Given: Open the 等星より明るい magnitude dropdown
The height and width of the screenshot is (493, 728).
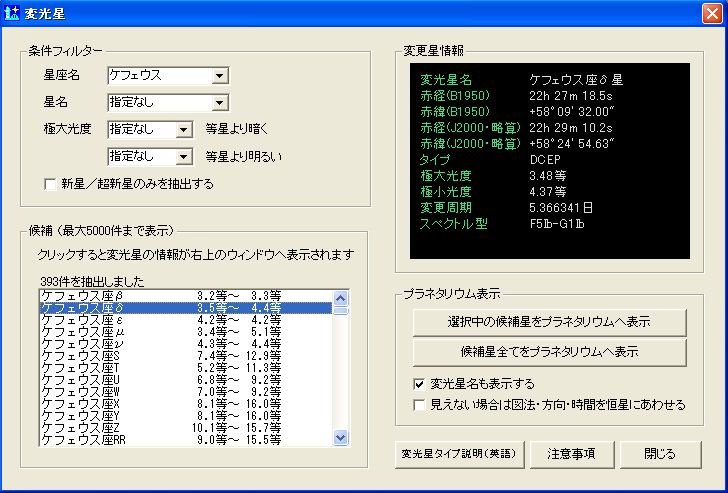Looking at the screenshot, I should point(182,156).
